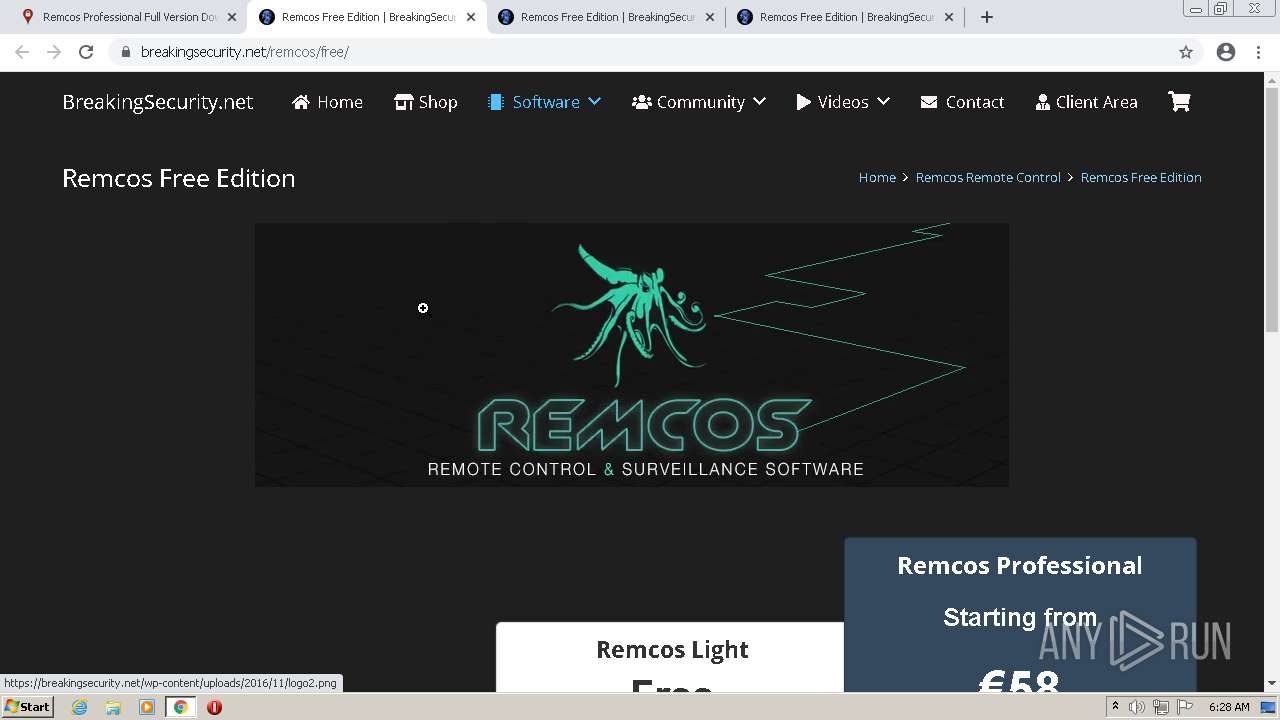
Task: Click scrollbar down arrow
Action: pyautogui.click(x=1272, y=684)
